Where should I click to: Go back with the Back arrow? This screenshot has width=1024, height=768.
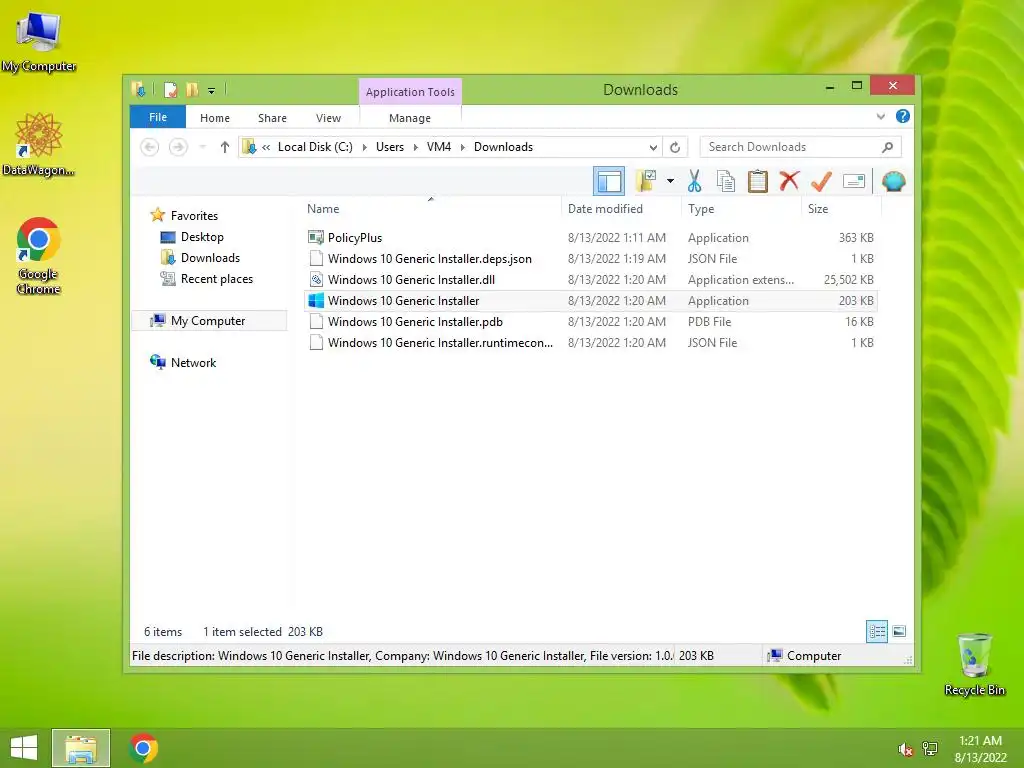150,147
